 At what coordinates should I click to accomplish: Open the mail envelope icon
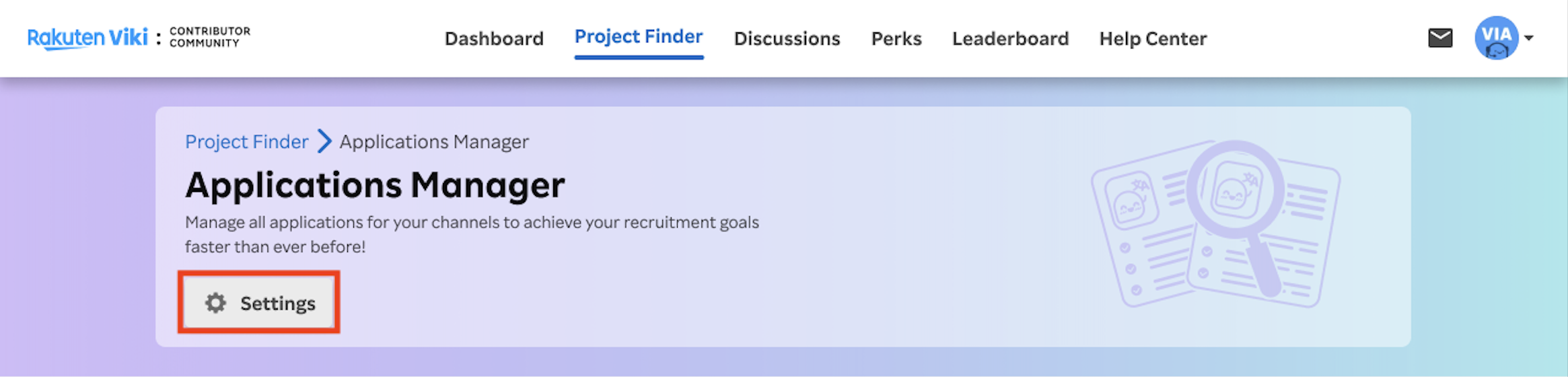tap(1440, 38)
